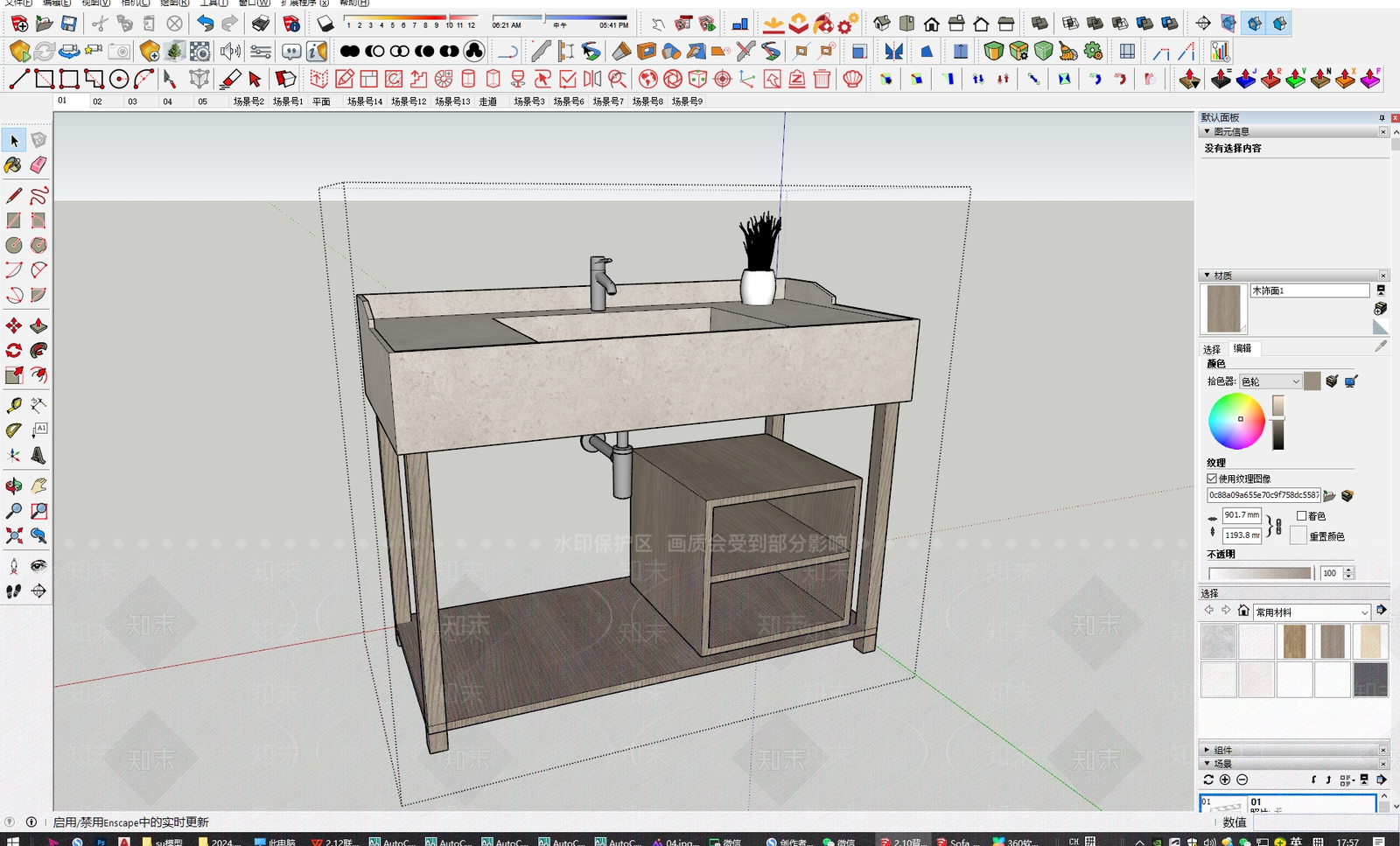Open Enscape sound settings icon
Viewport: 1400px width, 846px height.
(230, 52)
